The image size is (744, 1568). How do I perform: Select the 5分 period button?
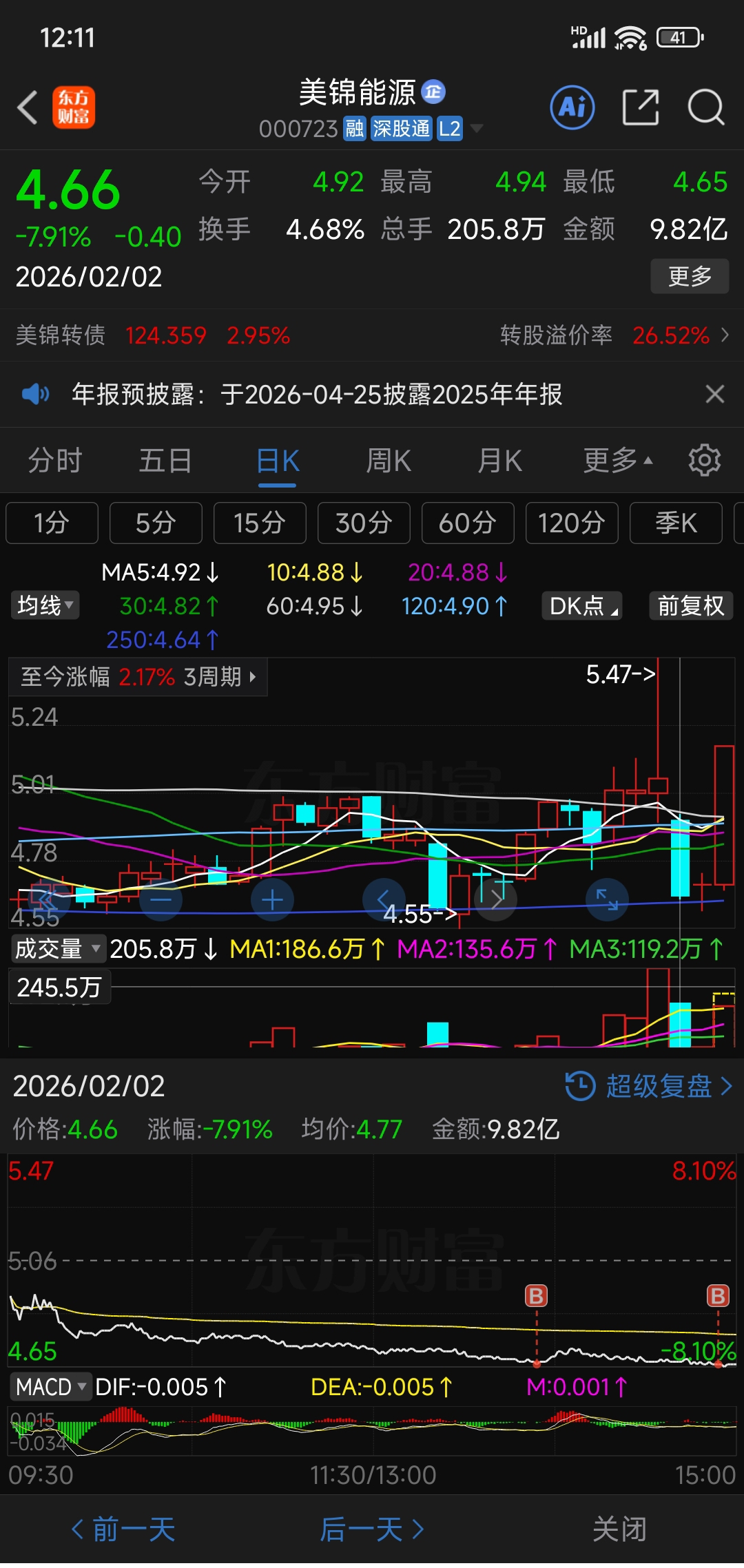coord(156,523)
